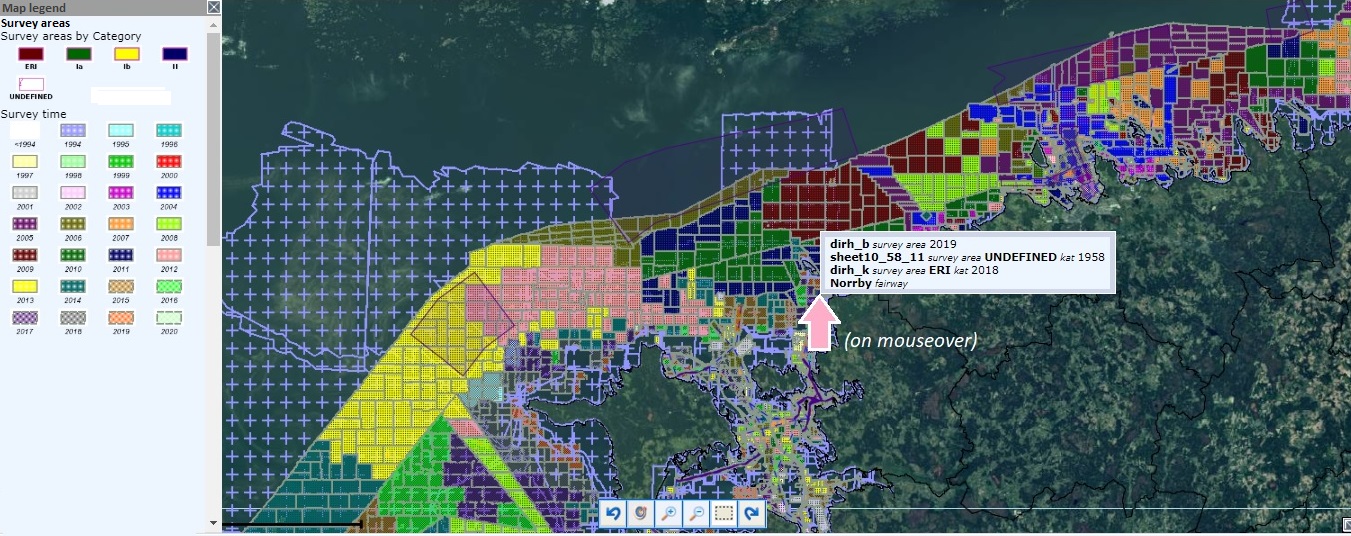Click the "Survey areas by Category" label
Viewport: 1351px width, 536px height.
point(71,36)
